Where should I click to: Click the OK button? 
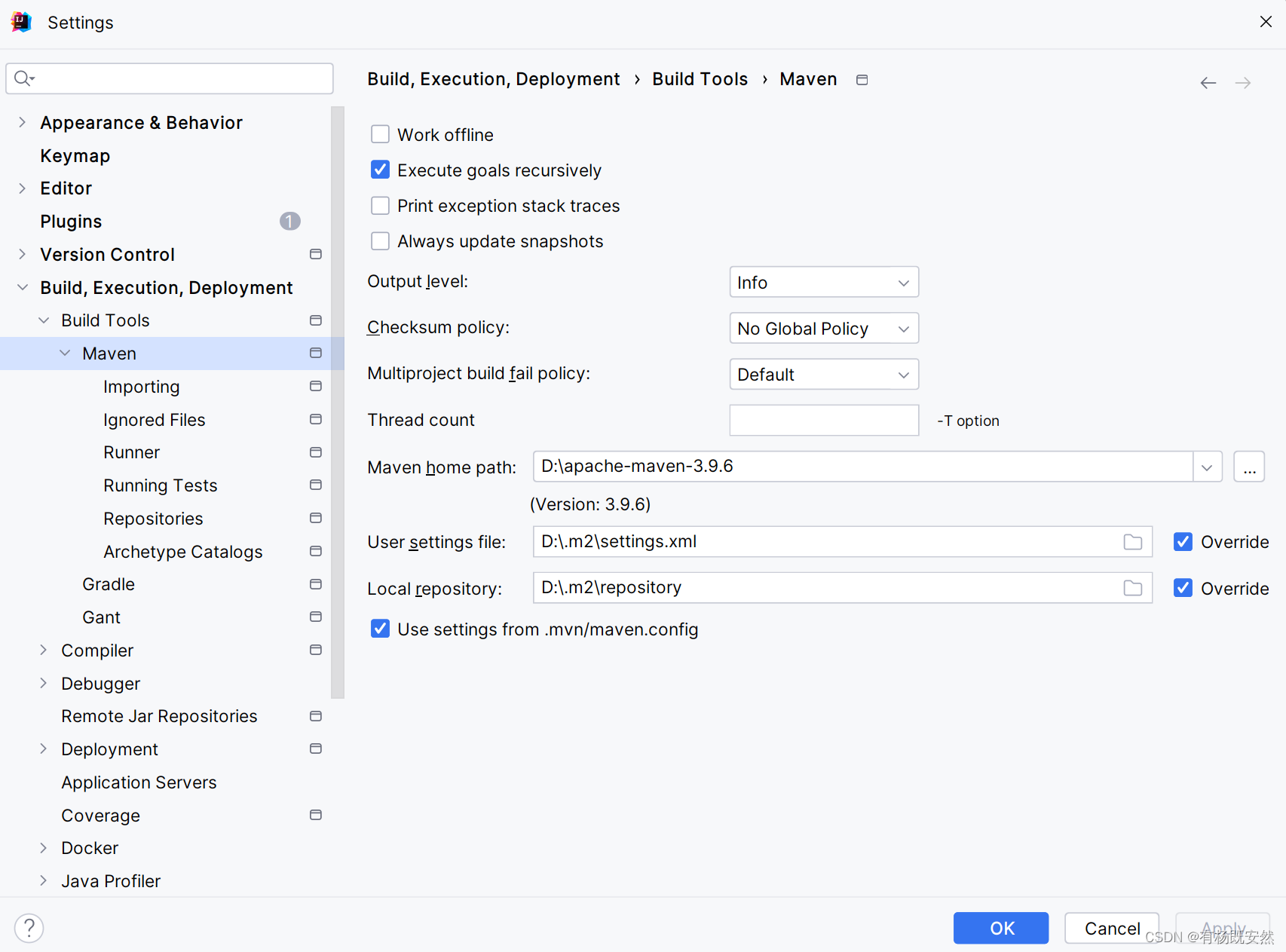click(x=1001, y=928)
